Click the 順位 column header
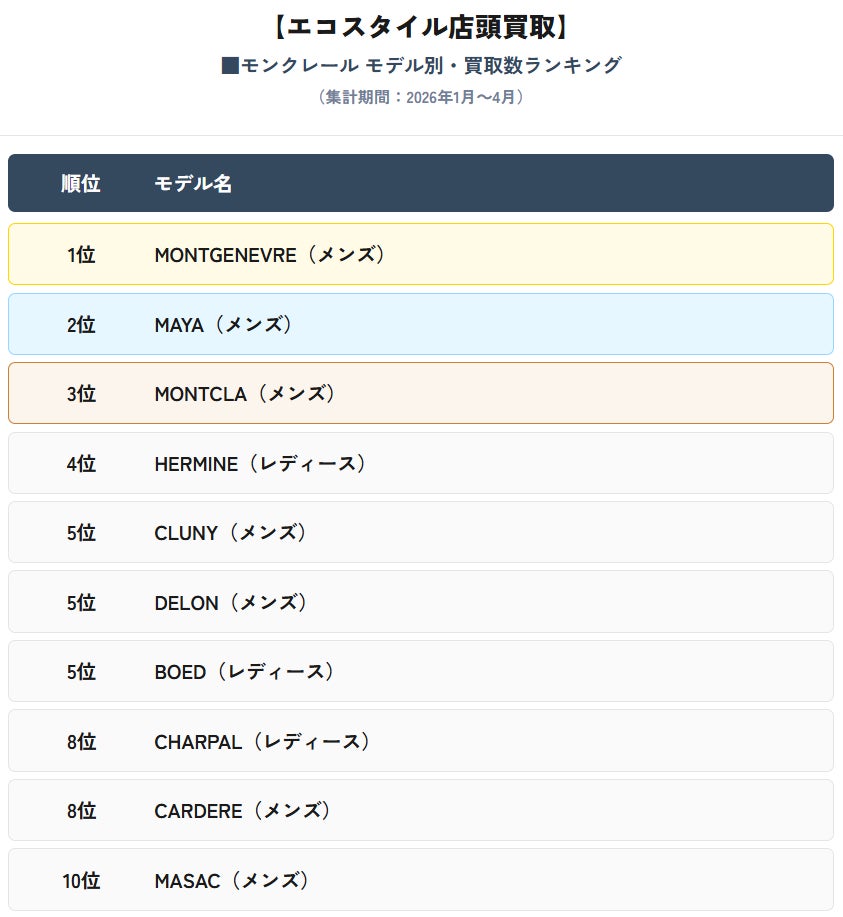Image resolution: width=843 pixels, height=917 pixels. [81, 183]
